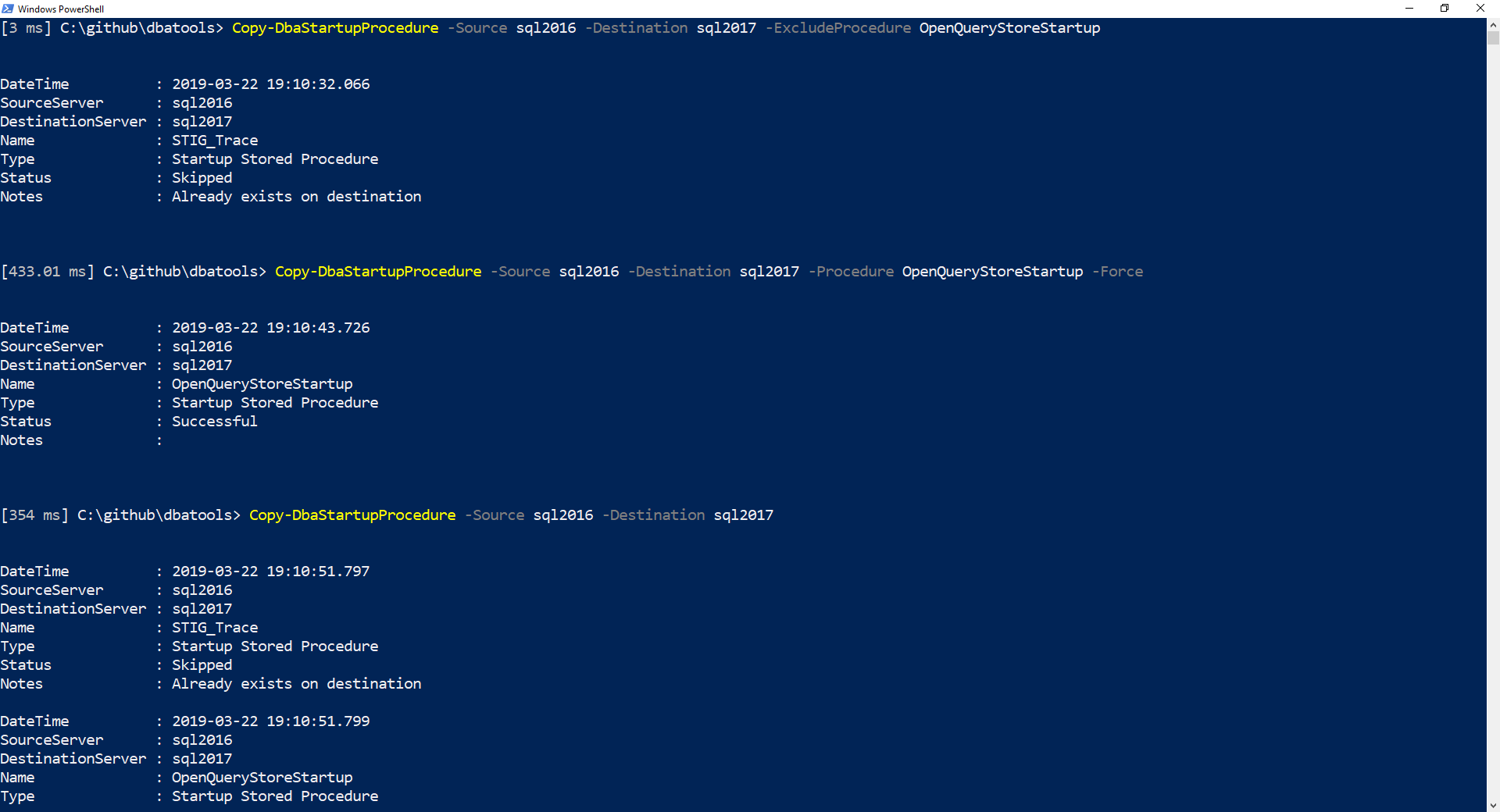This screenshot has width=1500, height=812.
Task: Click the Windows PowerShell title text
Action: click(x=61, y=9)
